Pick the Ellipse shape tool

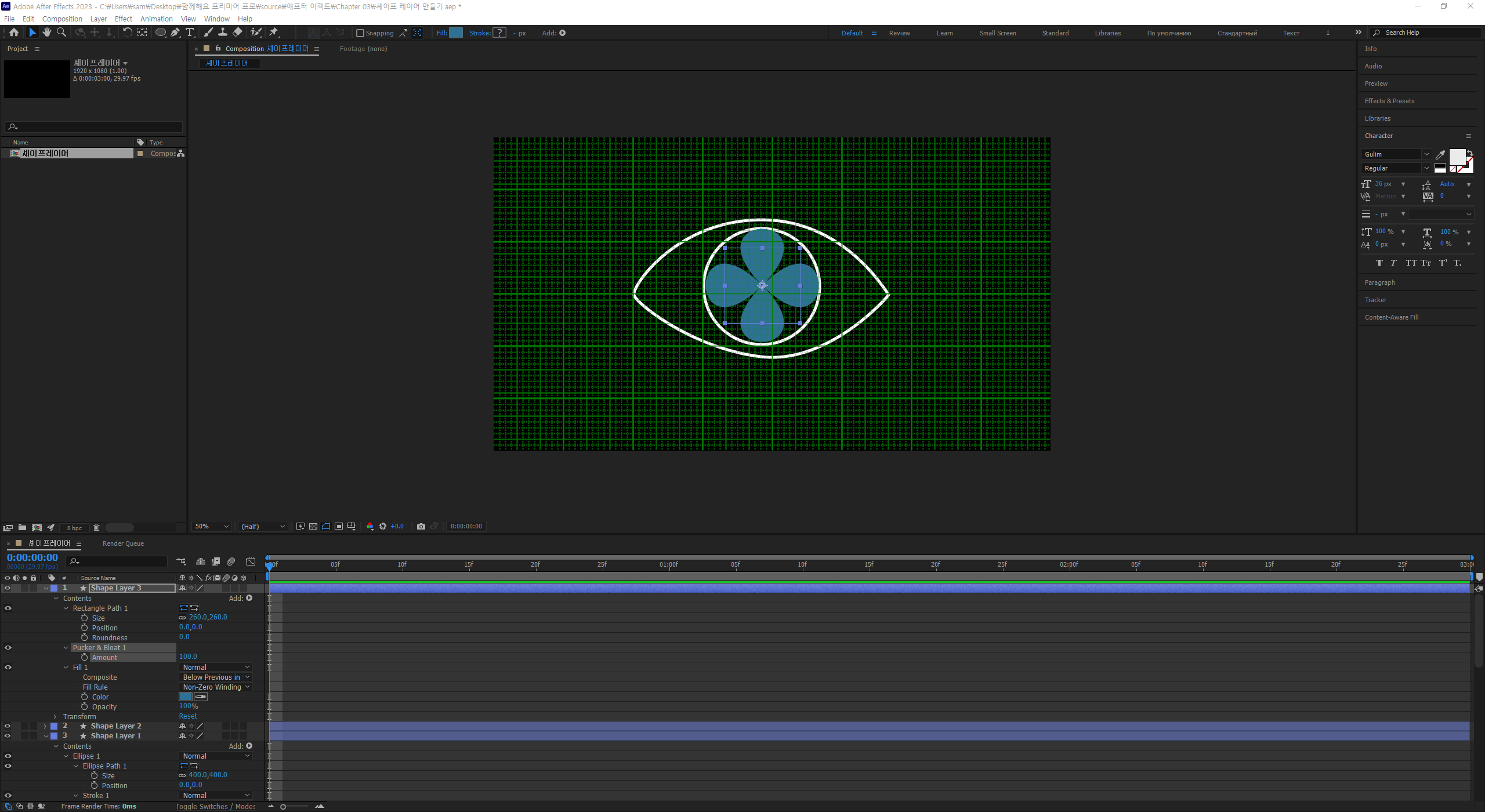pyautogui.click(x=160, y=32)
